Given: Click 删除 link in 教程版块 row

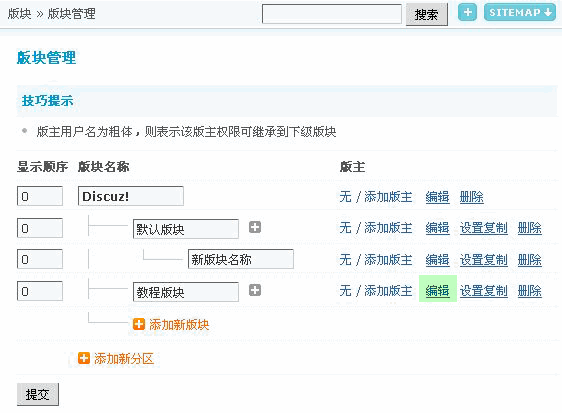Looking at the screenshot, I should click(529, 291).
